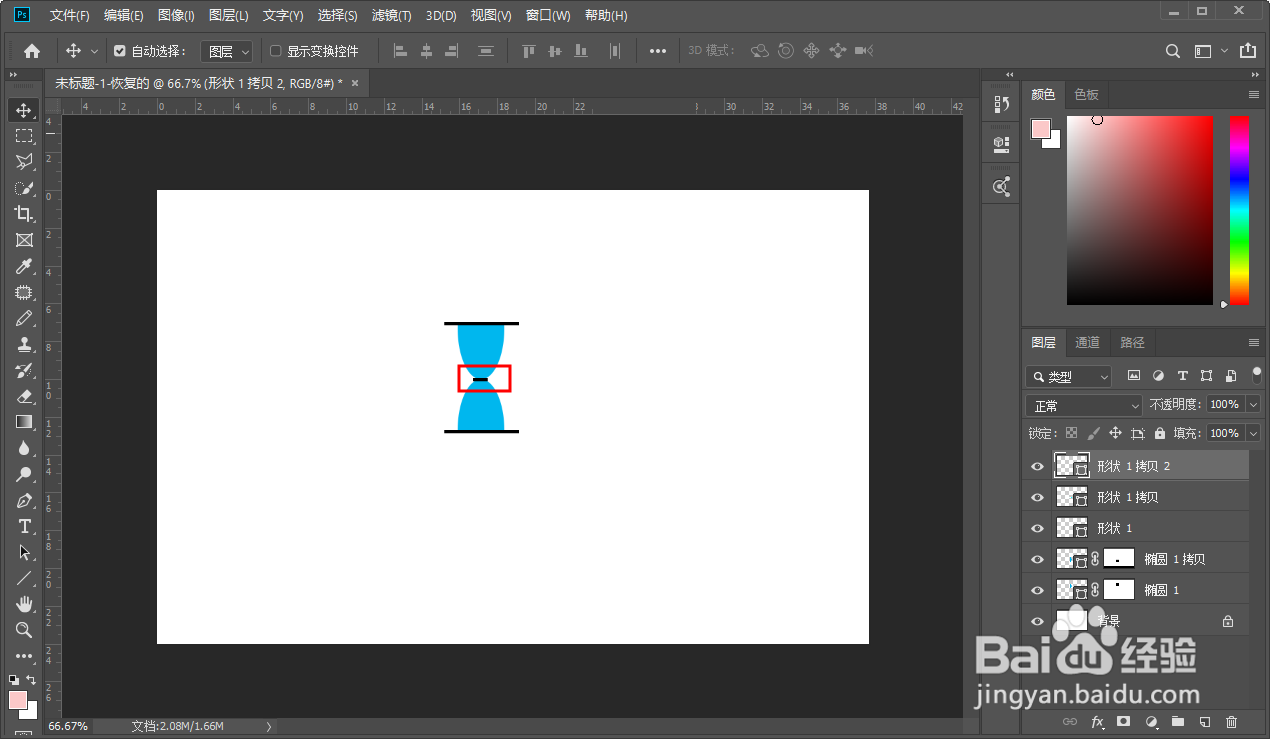Click the hue spectrum slider in Color panel

tap(1239, 210)
